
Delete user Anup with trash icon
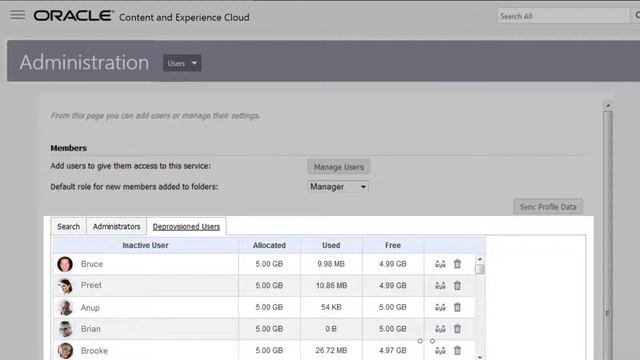pyautogui.click(x=458, y=307)
